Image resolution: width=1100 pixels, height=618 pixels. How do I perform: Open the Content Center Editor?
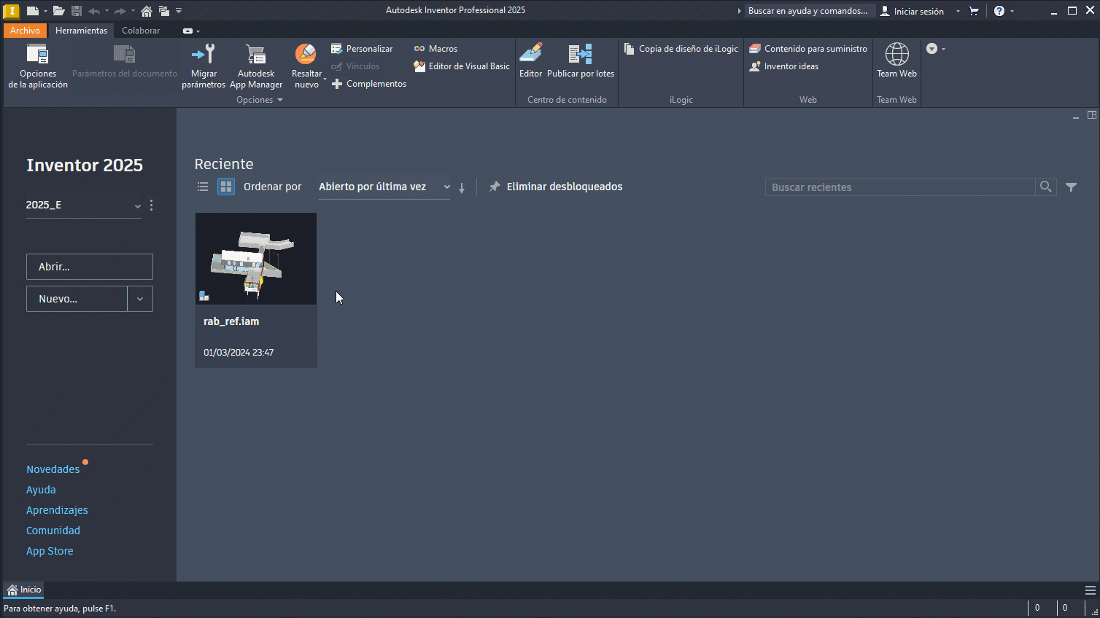coord(530,60)
